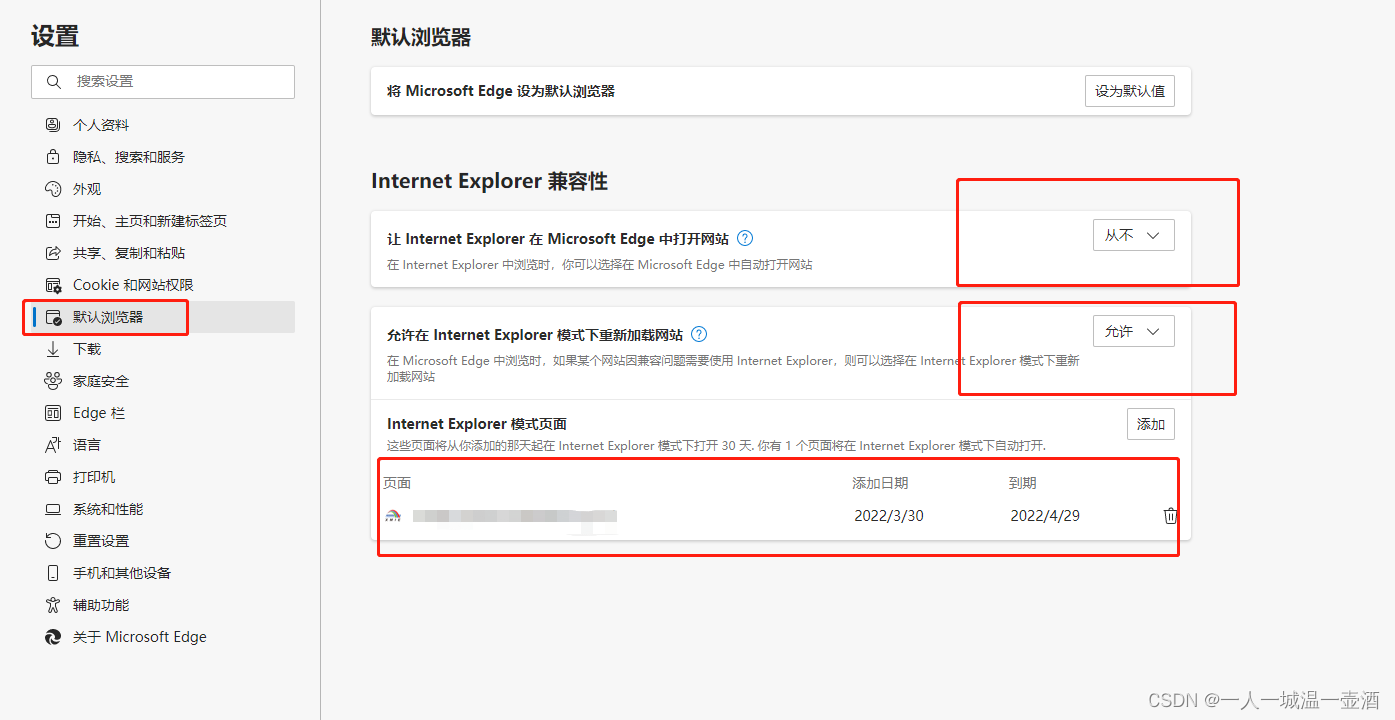The image size is (1395, 720).
Task: Click into the 搜索设置 search field
Action: pos(163,82)
